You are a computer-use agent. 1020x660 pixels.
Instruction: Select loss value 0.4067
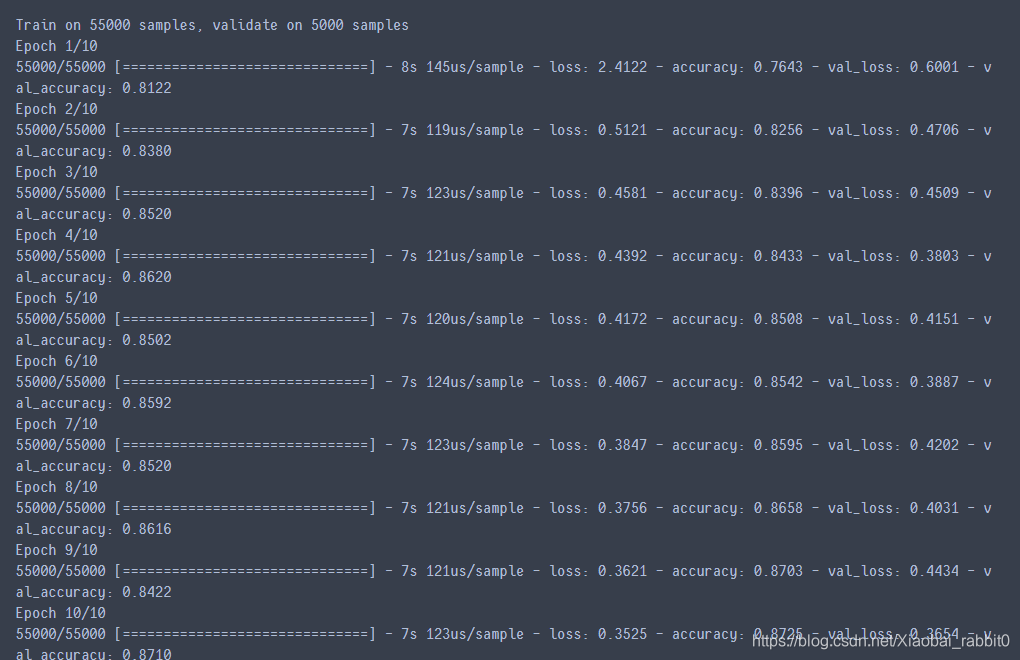tap(623, 382)
